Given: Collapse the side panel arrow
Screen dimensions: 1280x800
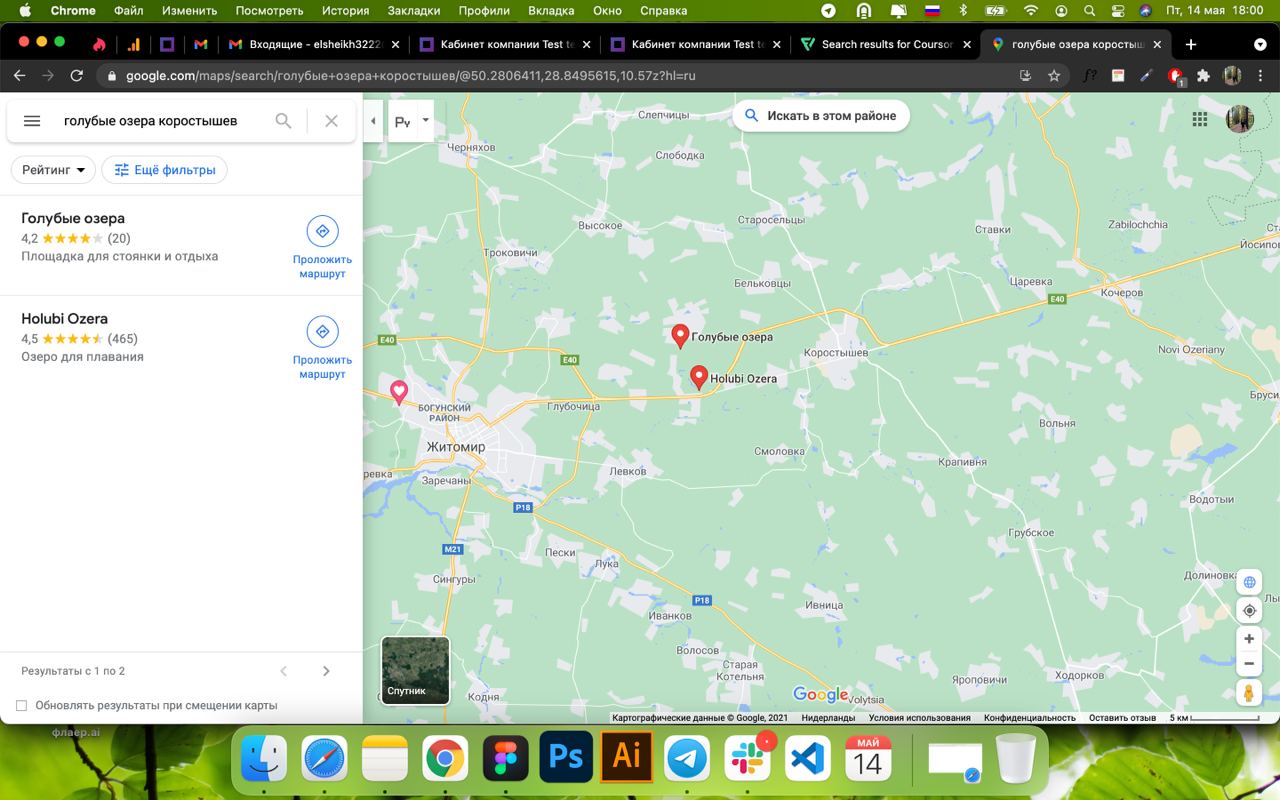Looking at the screenshot, I should [x=373, y=121].
